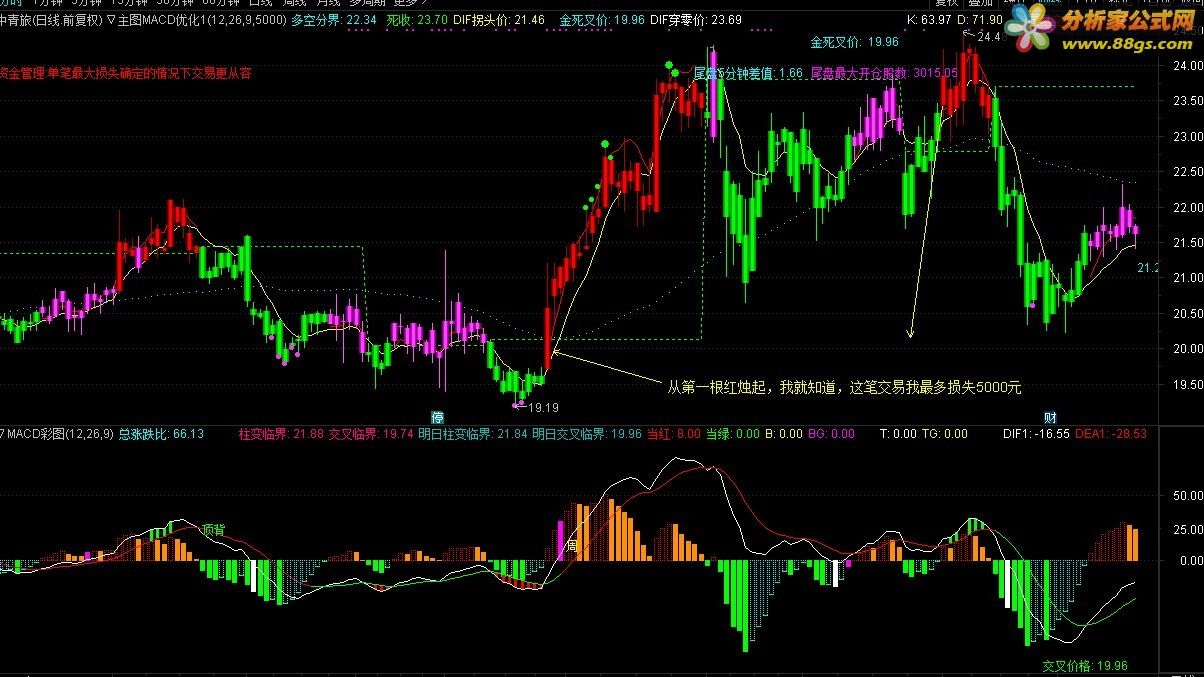The width and height of the screenshot is (1204, 677).
Task: Select the 柱变临界: 21.88 value
Action: pos(281,434)
